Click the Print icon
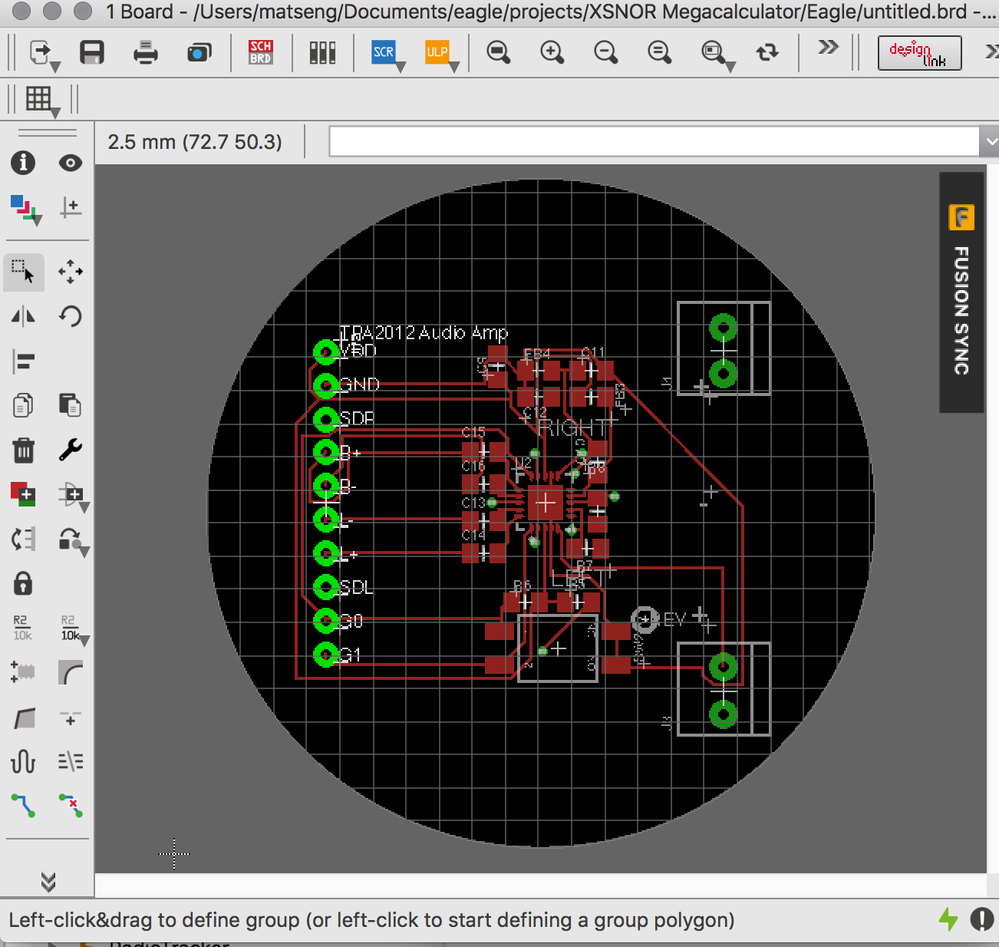The image size is (999, 947). (x=145, y=52)
